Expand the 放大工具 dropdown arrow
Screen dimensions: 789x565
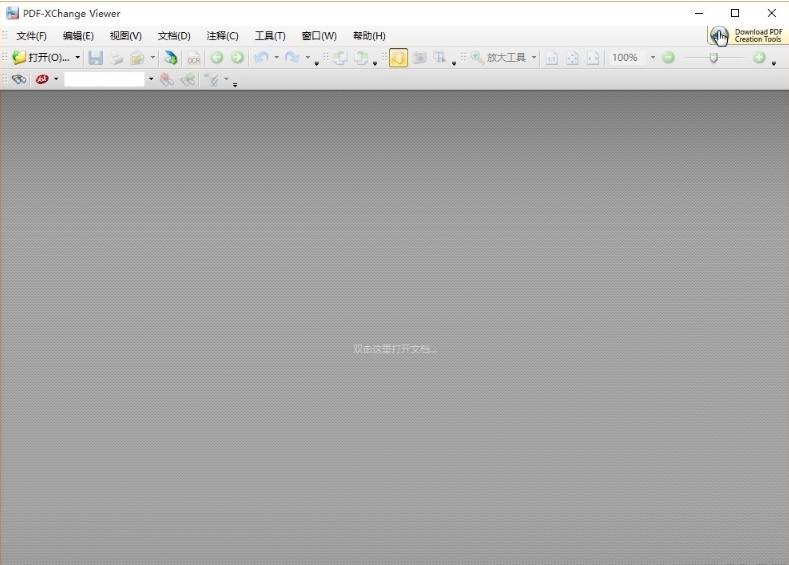534,57
